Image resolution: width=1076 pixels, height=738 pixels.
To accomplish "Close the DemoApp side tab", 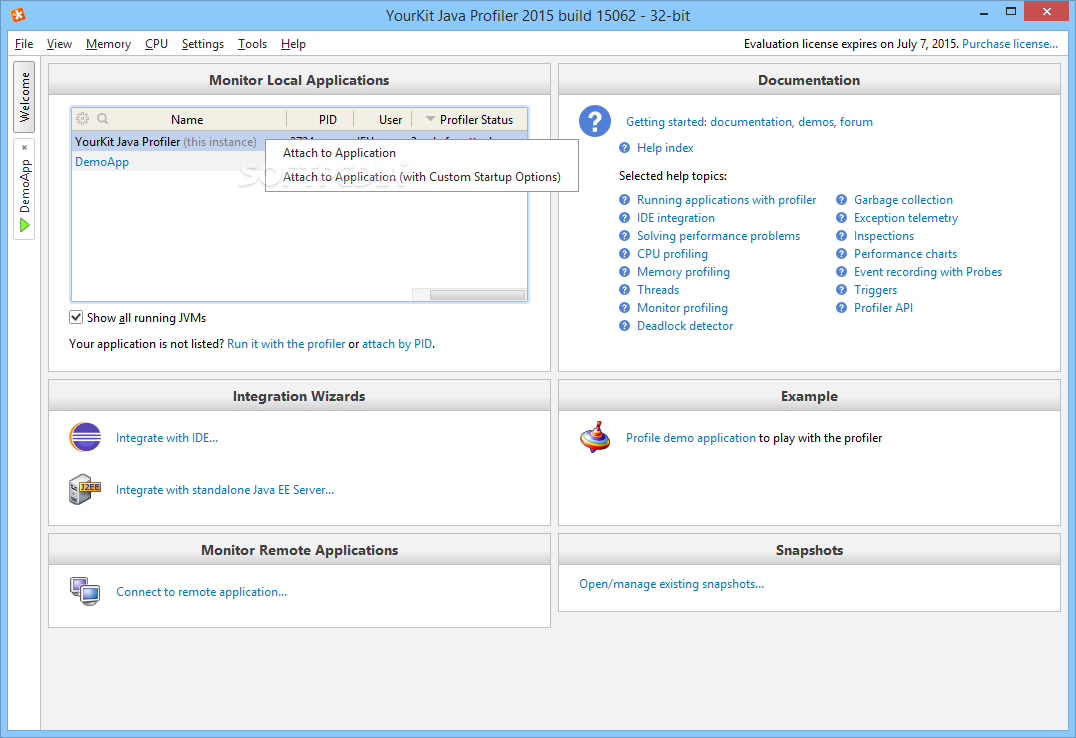I will (x=25, y=147).
